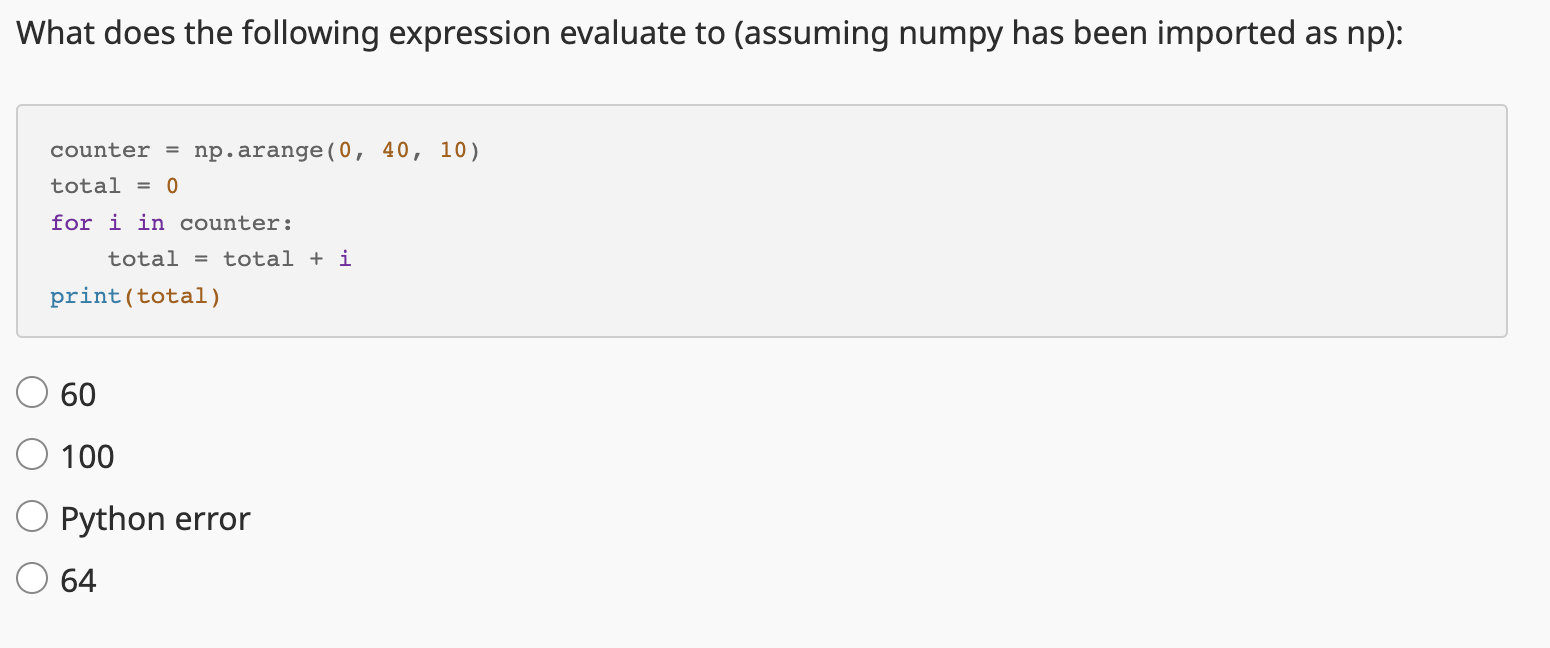Screen dimensions: 1550x648
Task: Select the radio button for 60
Action: click(32, 392)
